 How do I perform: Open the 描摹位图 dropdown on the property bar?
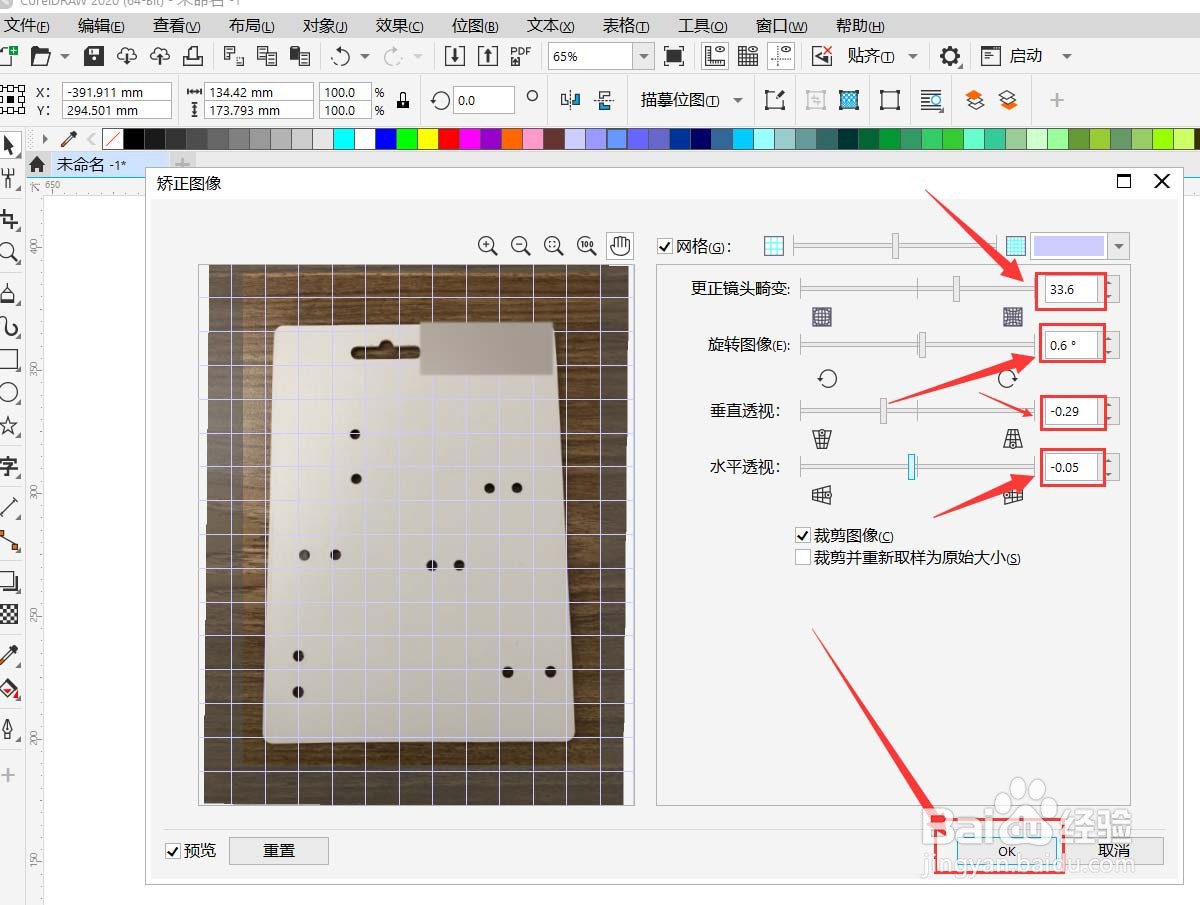735,100
